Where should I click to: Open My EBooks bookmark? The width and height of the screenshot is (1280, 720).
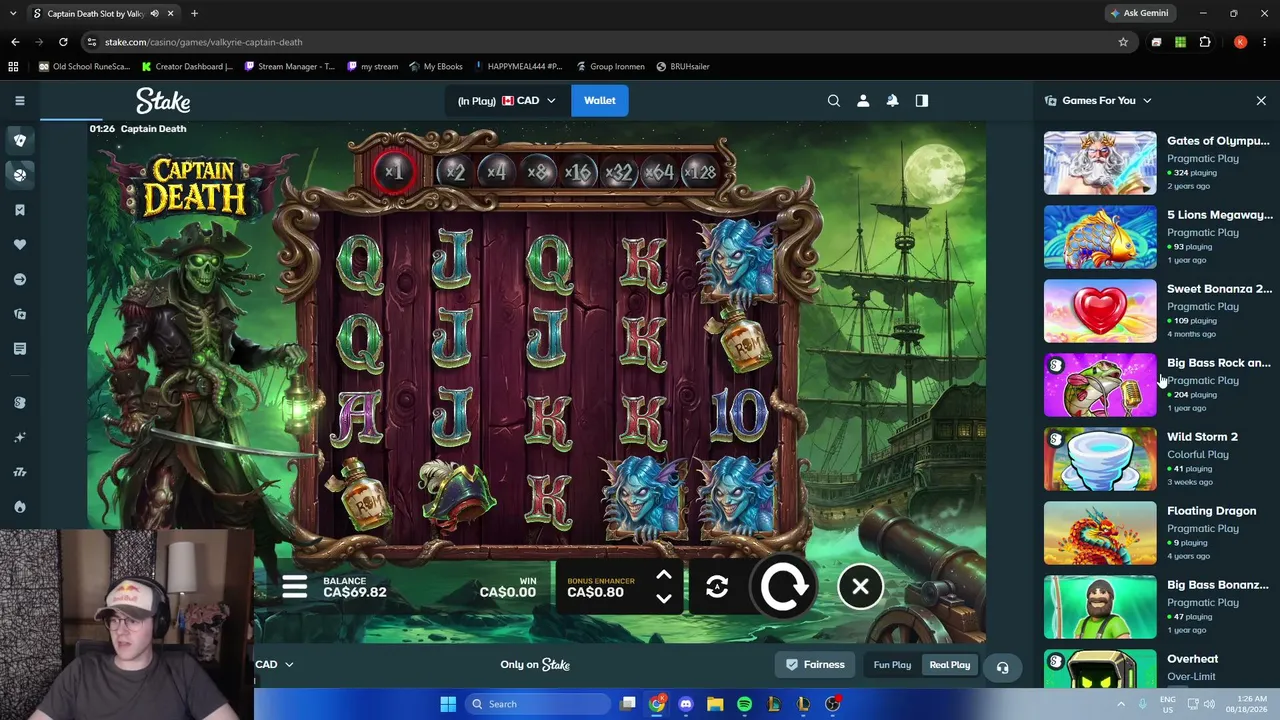(436, 67)
